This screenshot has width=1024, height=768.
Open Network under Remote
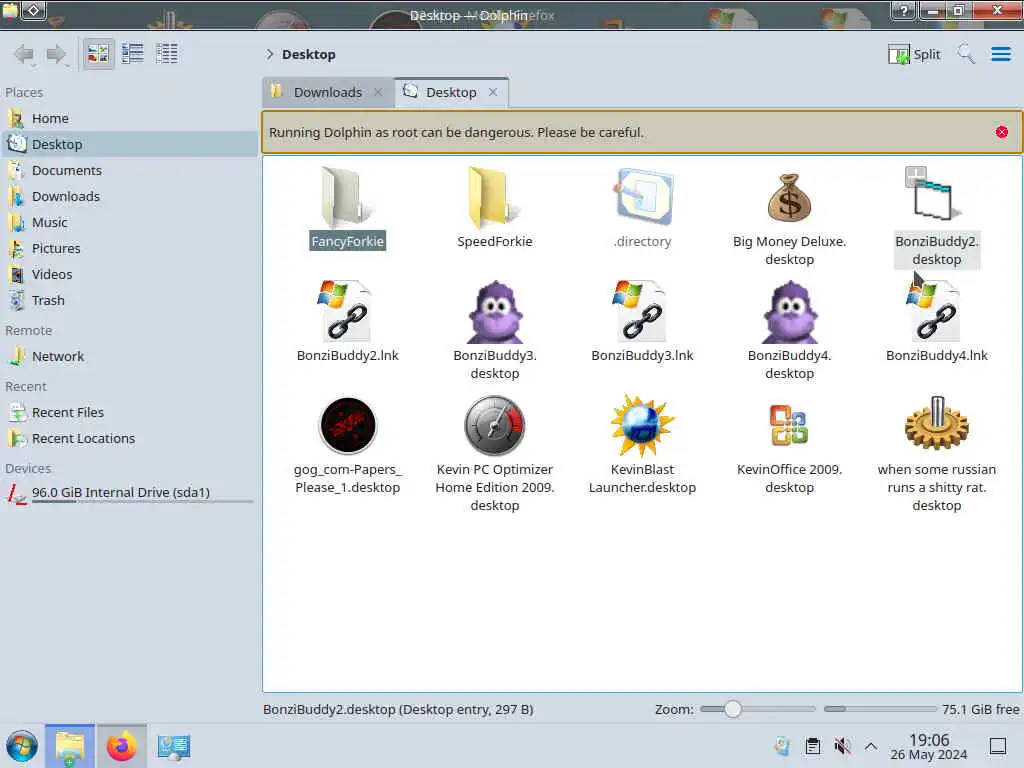129,357
